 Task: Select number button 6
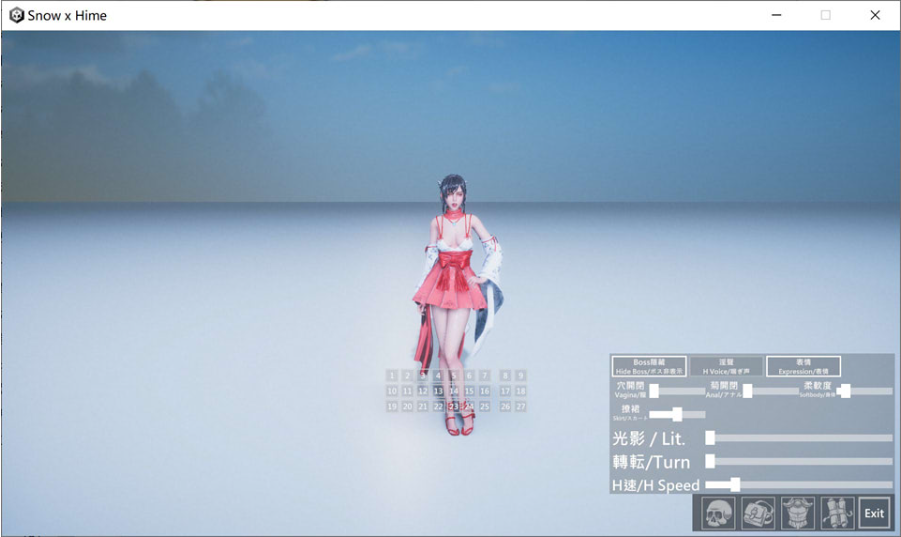[469, 376]
